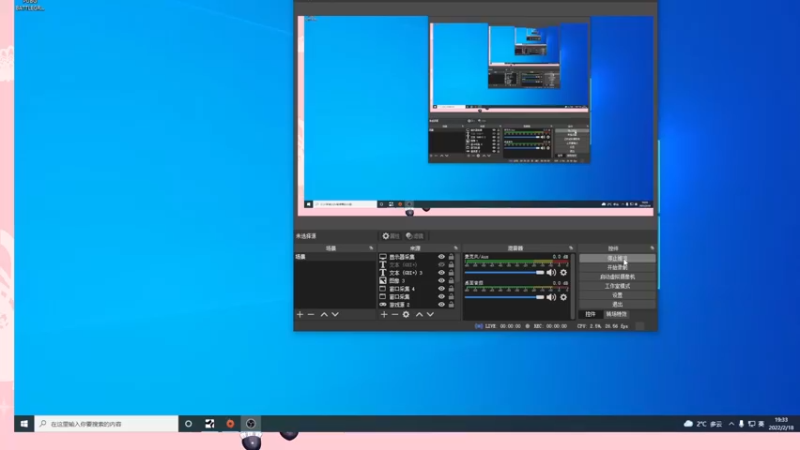Open 麦克风/Aux audio settings gear
The image size is (800, 450).
point(563,273)
